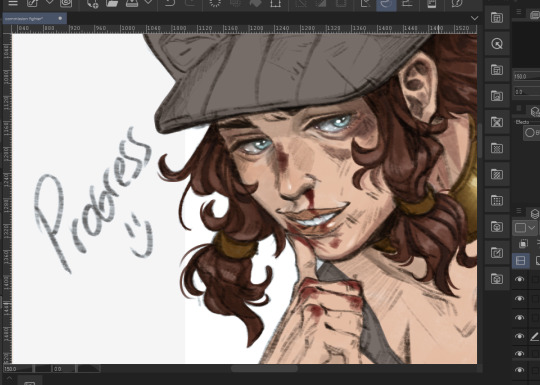Toggle the snap-to-ruler icon left of the highlighted one
The width and height of the screenshot is (540, 385).
pos(366,3)
